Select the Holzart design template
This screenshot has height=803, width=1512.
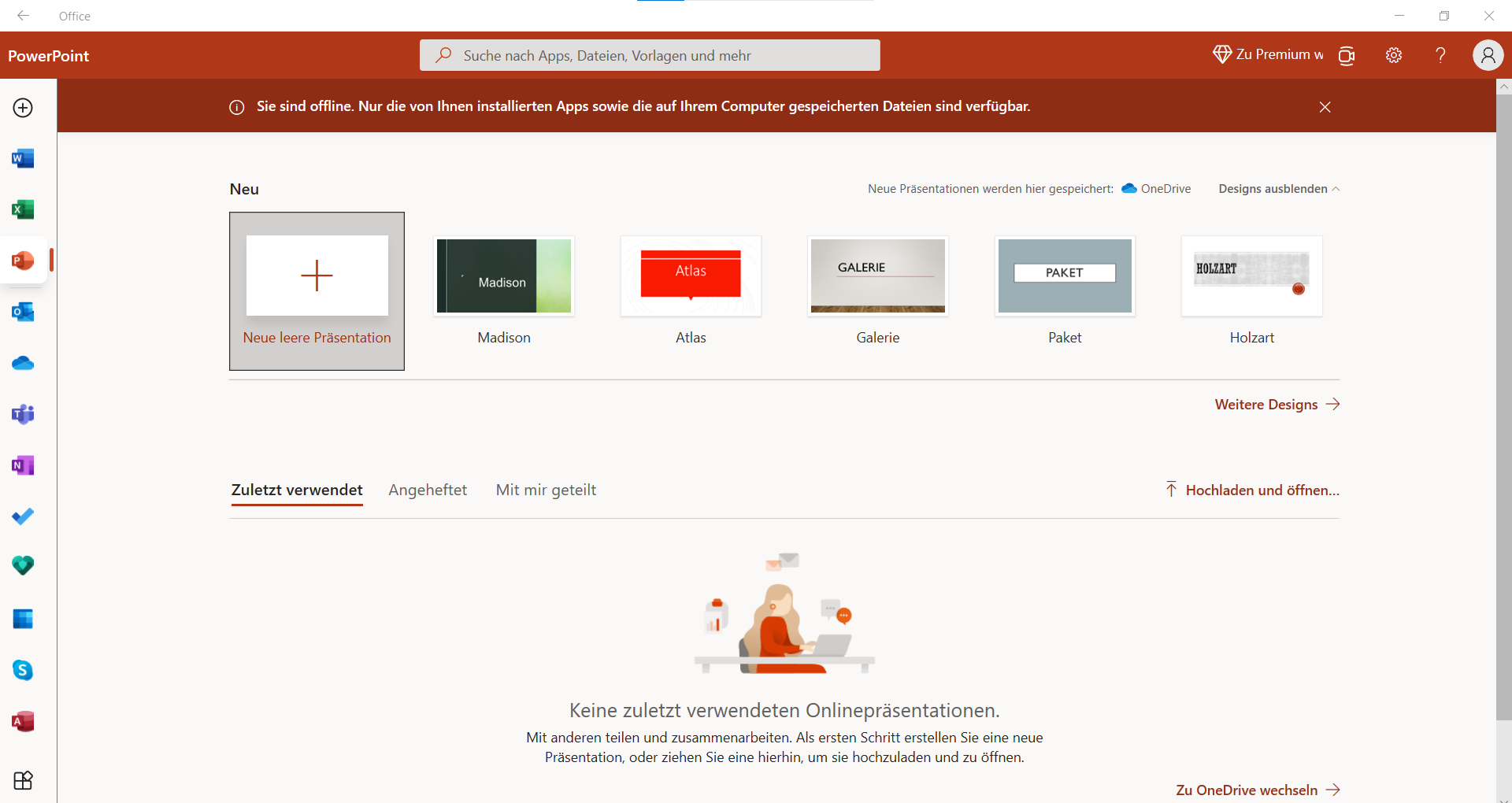point(1252,291)
